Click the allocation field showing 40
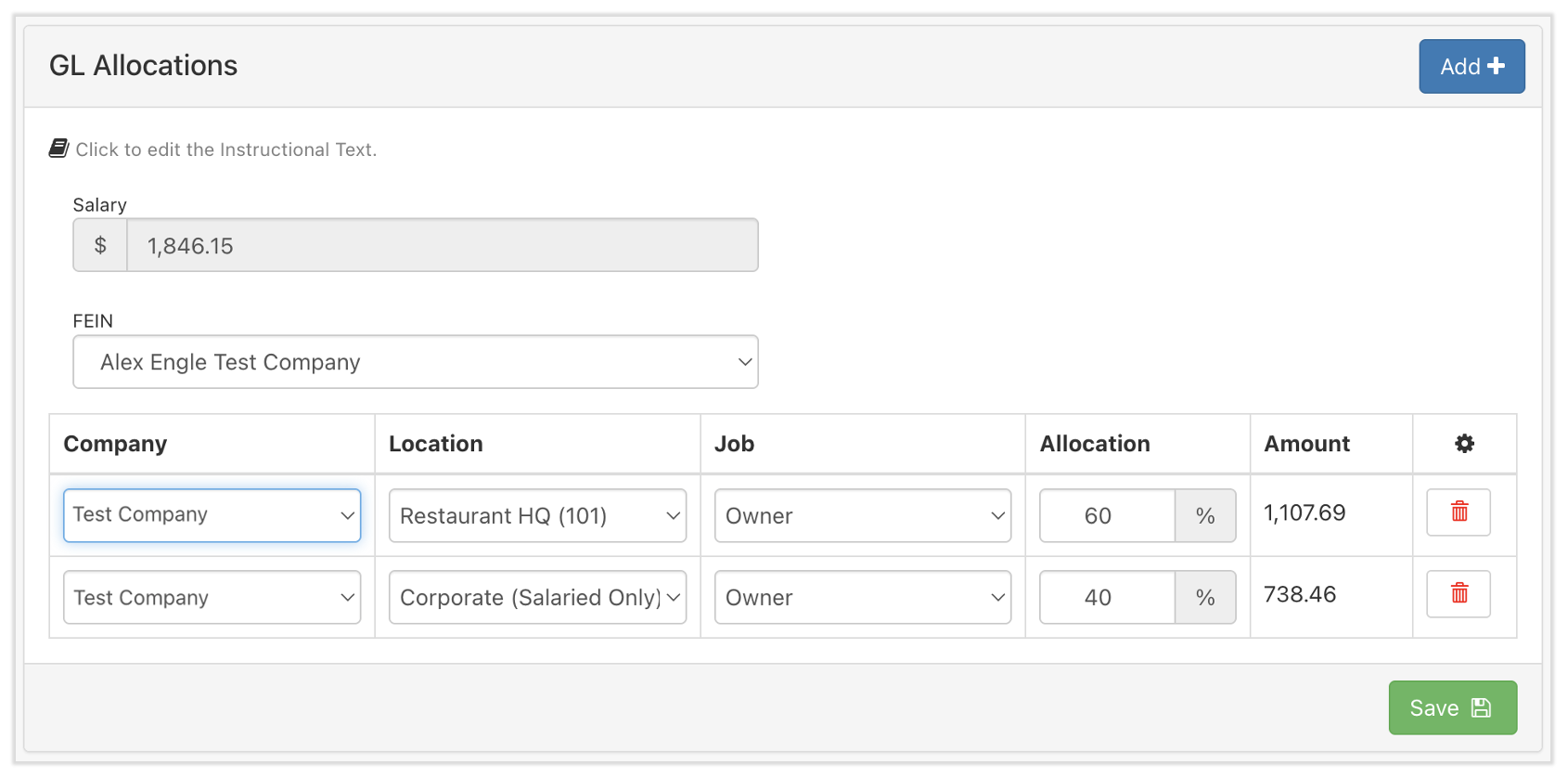Viewport: 1568px width, 778px height. [1107, 598]
